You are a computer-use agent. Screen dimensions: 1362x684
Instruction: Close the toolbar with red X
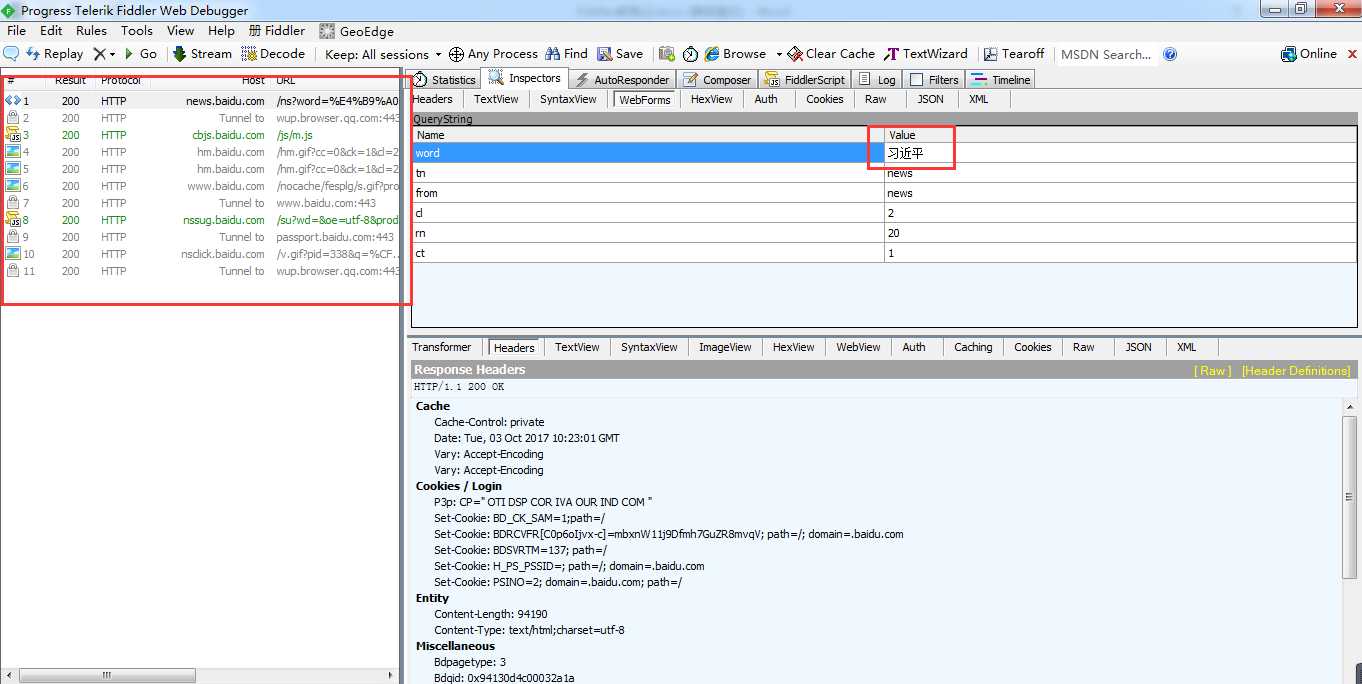pyautogui.click(x=1352, y=54)
